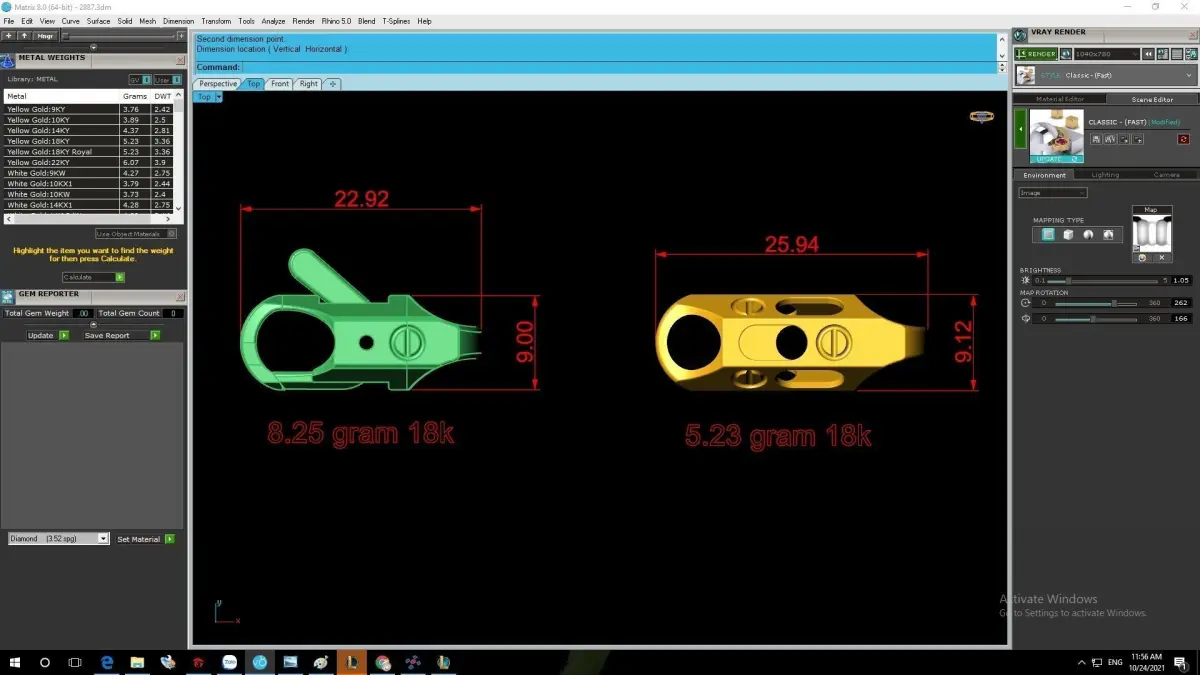
Task: Close the Metal Weights panel
Action: 180,58
